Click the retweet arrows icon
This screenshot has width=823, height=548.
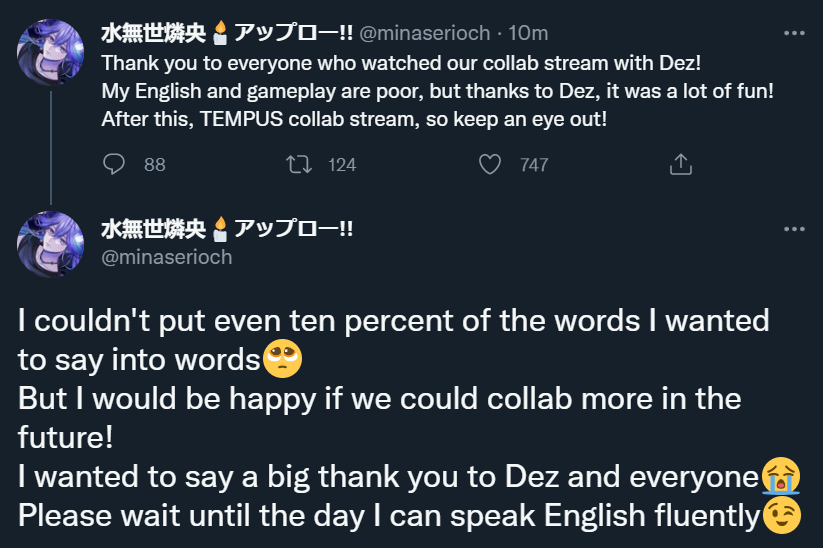pos(298,164)
